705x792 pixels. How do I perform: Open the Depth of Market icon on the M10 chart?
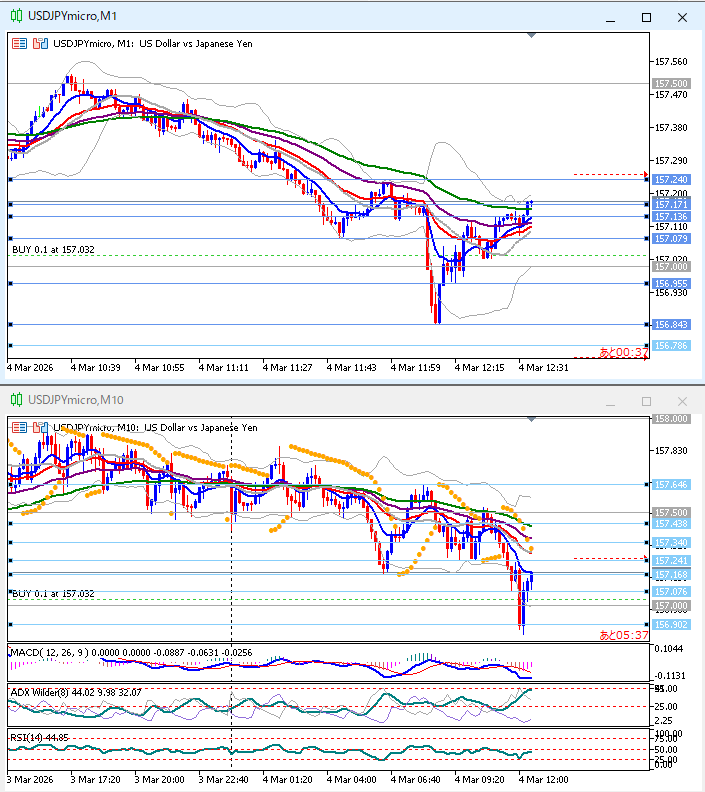click(x=40, y=427)
